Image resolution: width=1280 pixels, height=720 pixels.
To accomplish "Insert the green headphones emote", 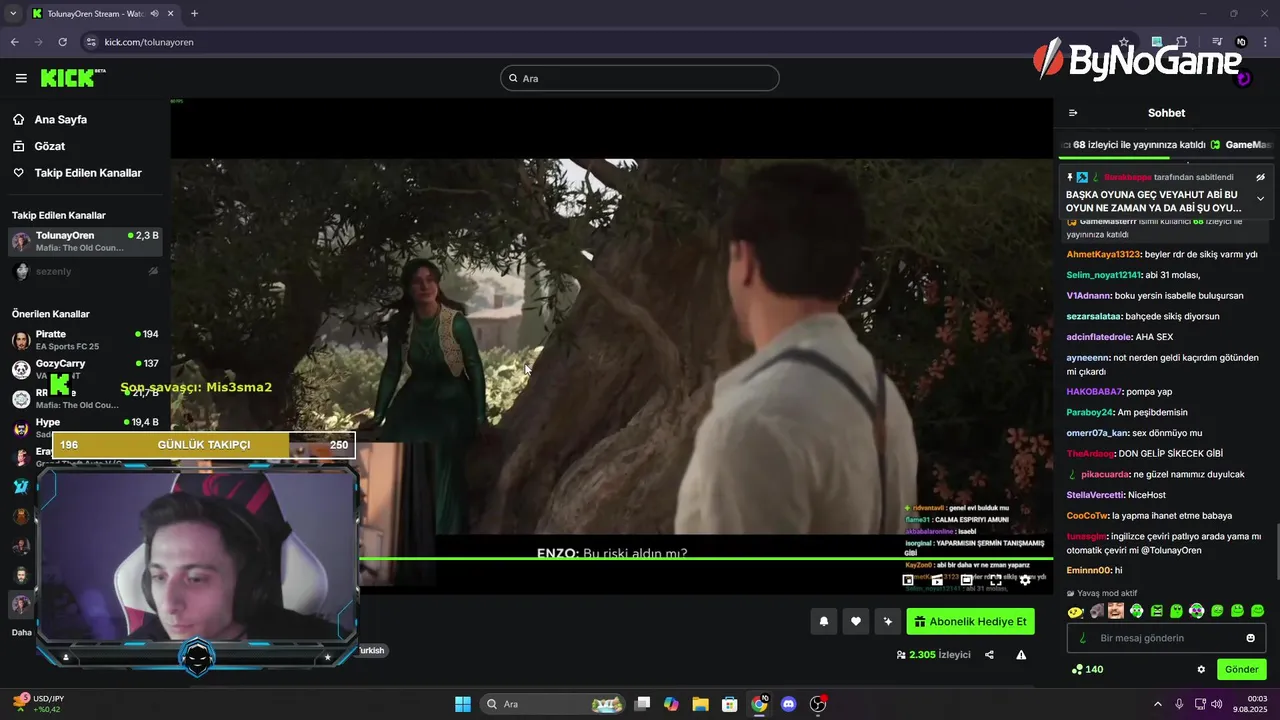I will [1136, 611].
